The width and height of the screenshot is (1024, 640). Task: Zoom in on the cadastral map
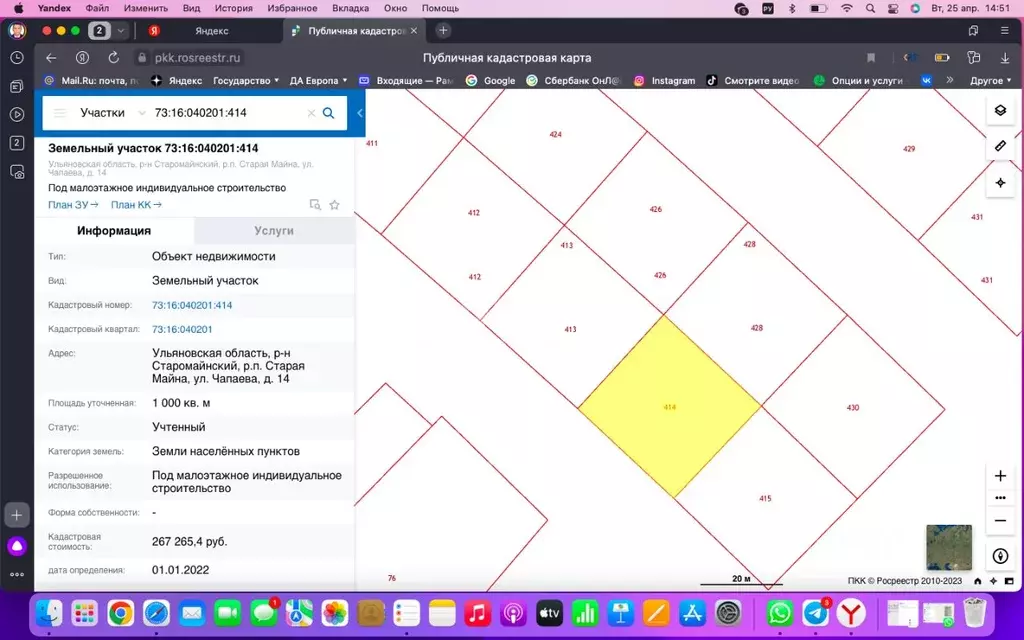tap(1000, 476)
